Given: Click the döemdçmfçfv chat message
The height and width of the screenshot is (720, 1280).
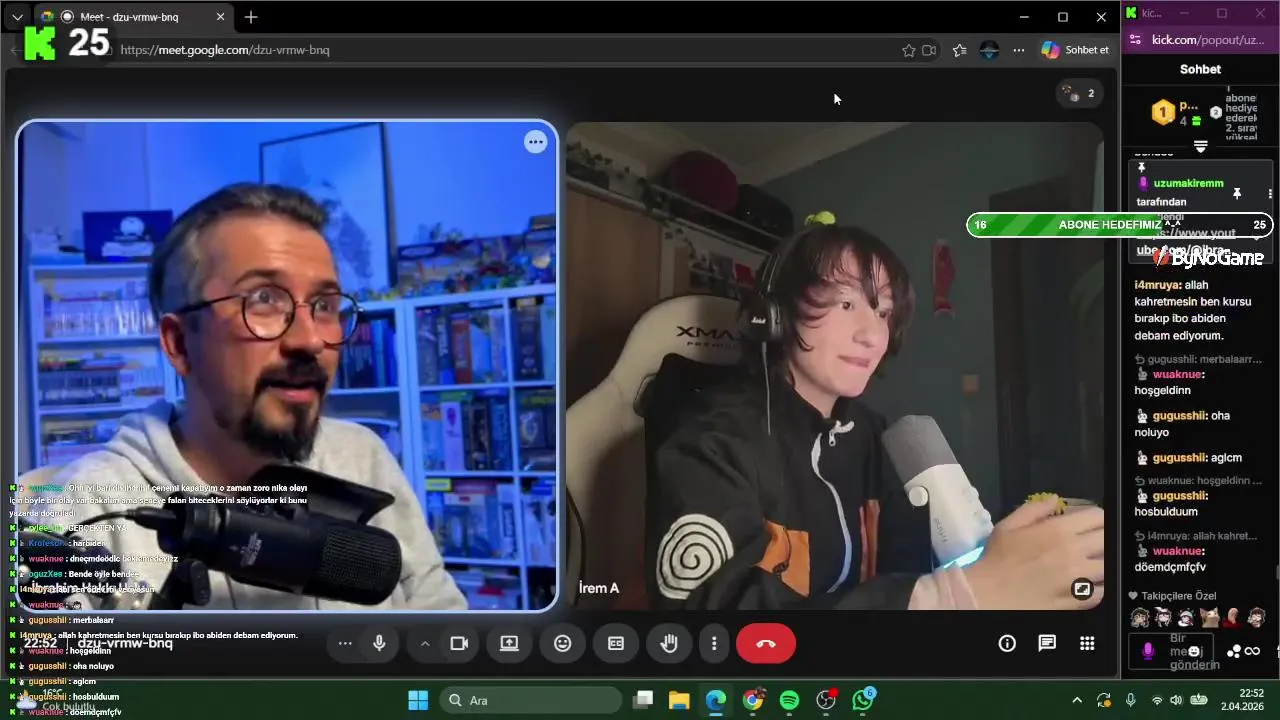Looking at the screenshot, I should pyautogui.click(x=1170, y=567).
